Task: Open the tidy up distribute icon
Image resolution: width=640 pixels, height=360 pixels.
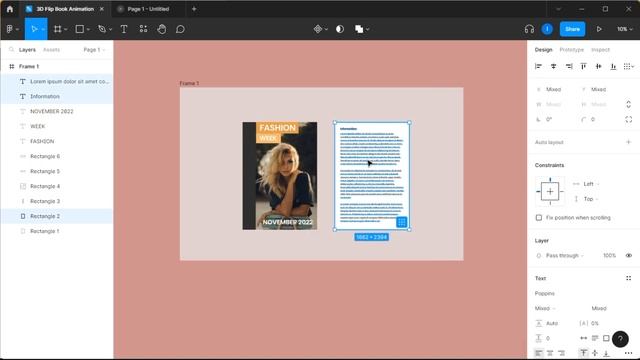Action: click(x=627, y=66)
